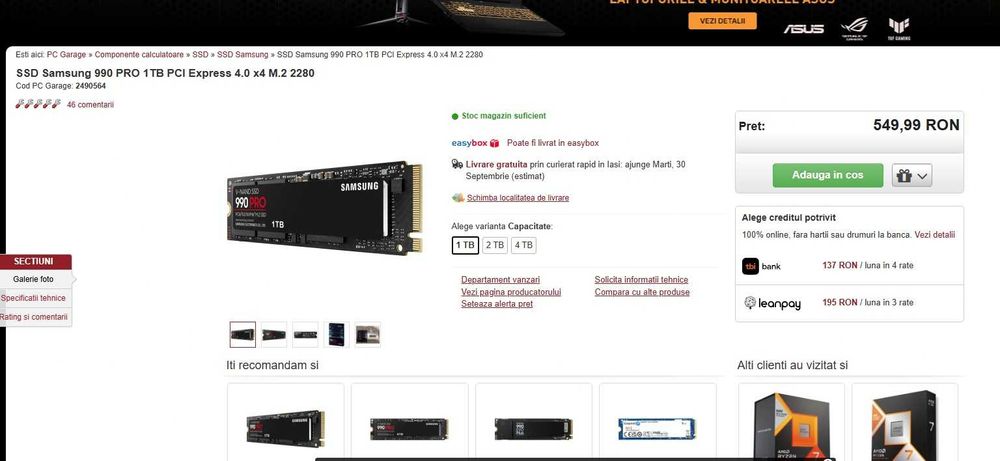Select the 2 TB capacity option
The image size is (1000, 461).
(x=495, y=245)
